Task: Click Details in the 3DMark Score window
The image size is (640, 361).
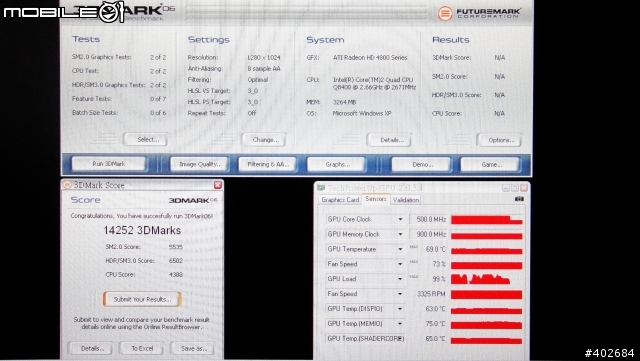Action: [91, 348]
